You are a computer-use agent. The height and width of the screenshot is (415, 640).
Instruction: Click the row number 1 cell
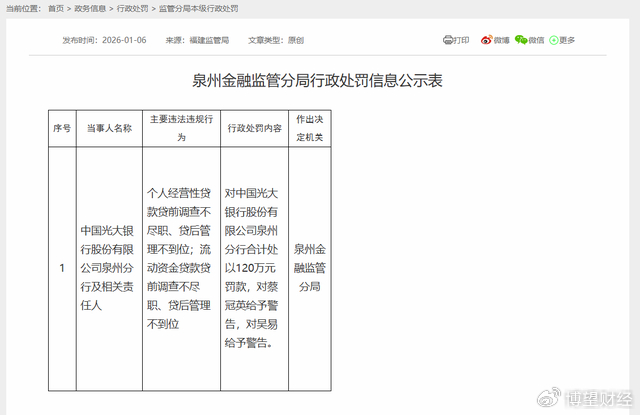click(x=62, y=268)
